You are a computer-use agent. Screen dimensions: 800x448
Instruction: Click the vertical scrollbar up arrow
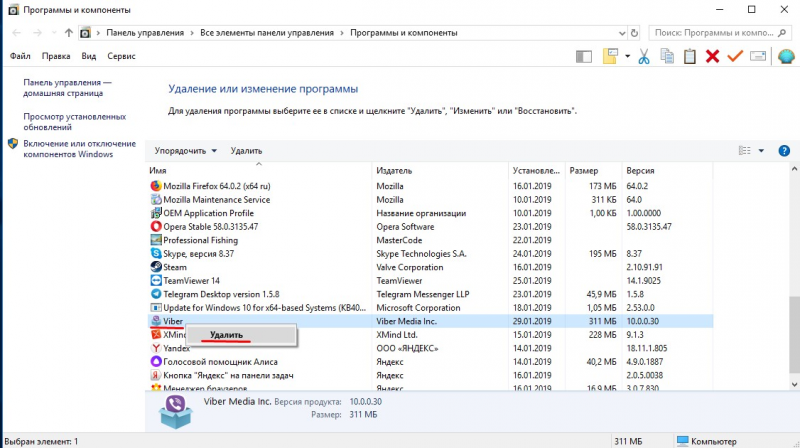[x=794, y=169]
